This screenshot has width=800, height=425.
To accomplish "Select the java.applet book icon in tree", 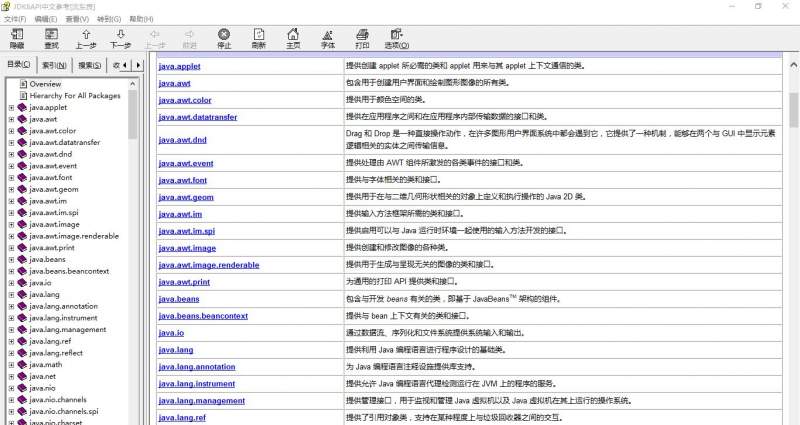I will click(x=22, y=107).
